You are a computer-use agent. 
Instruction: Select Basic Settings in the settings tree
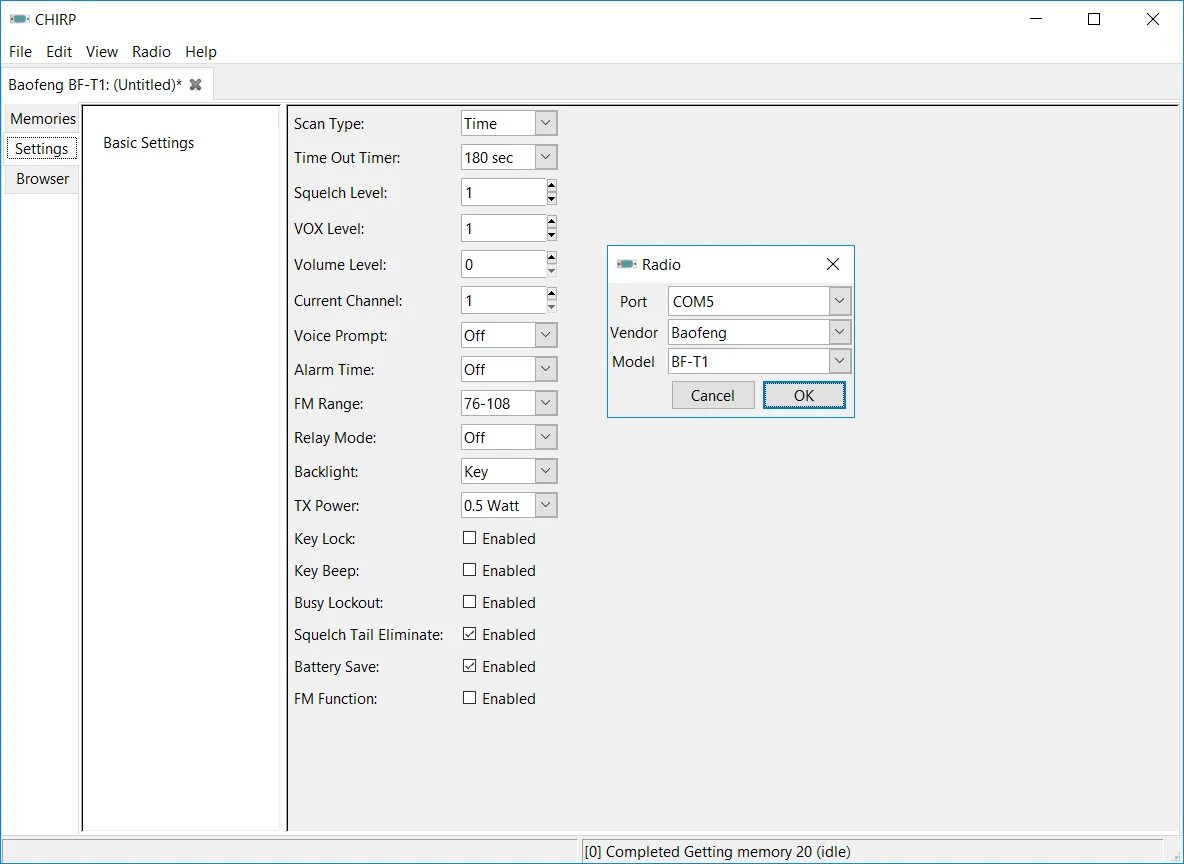click(x=149, y=143)
